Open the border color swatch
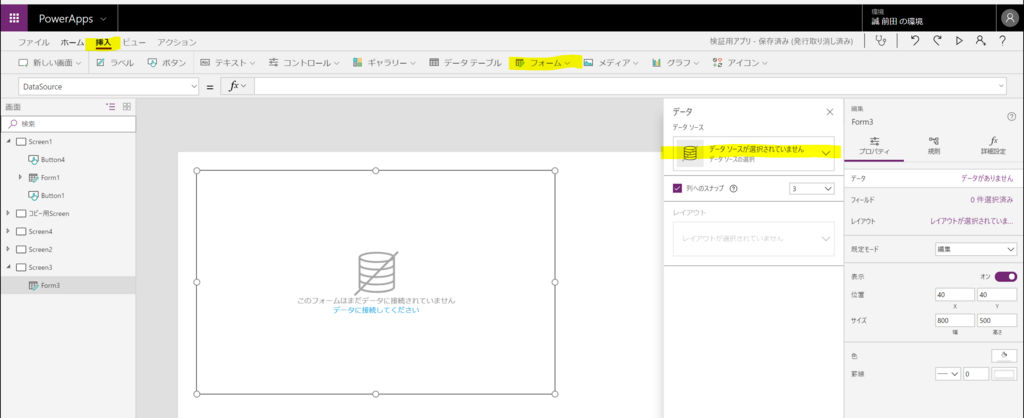1024x418 pixels. 1004,374
